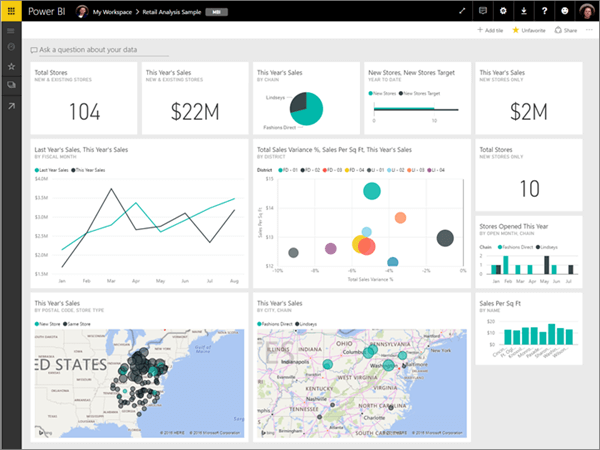The width and height of the screenshot is (600, 450).
Task: Expand the navigation hamburger menu
Action: (11, 31)
